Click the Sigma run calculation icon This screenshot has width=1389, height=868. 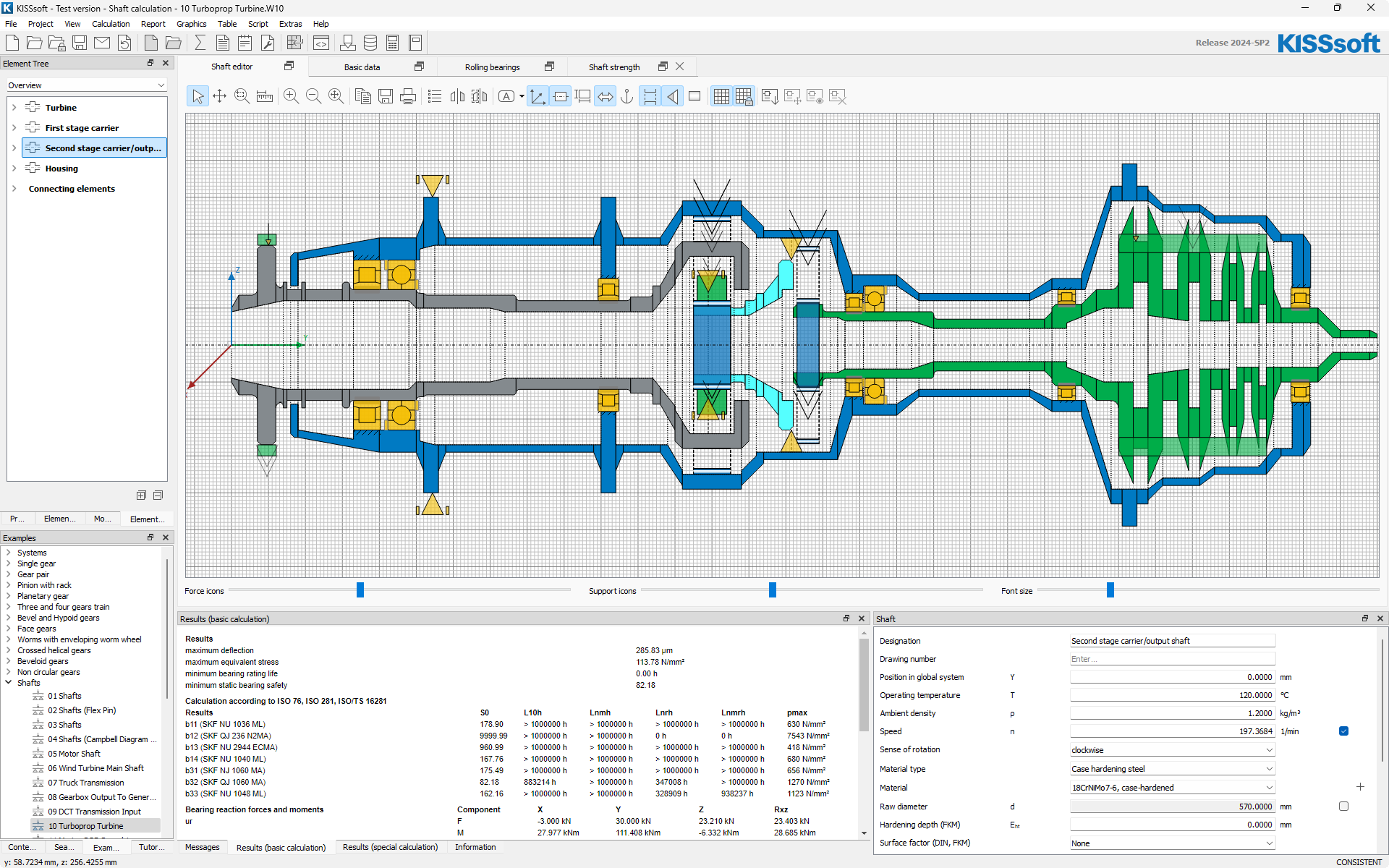click(200, 43)
